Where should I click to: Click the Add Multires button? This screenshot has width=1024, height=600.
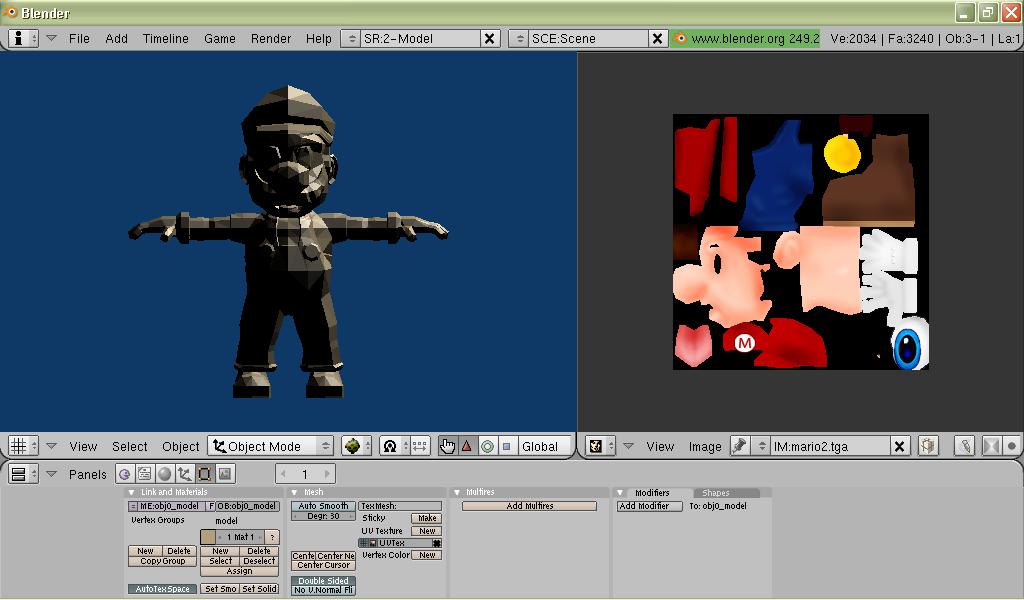529,506
